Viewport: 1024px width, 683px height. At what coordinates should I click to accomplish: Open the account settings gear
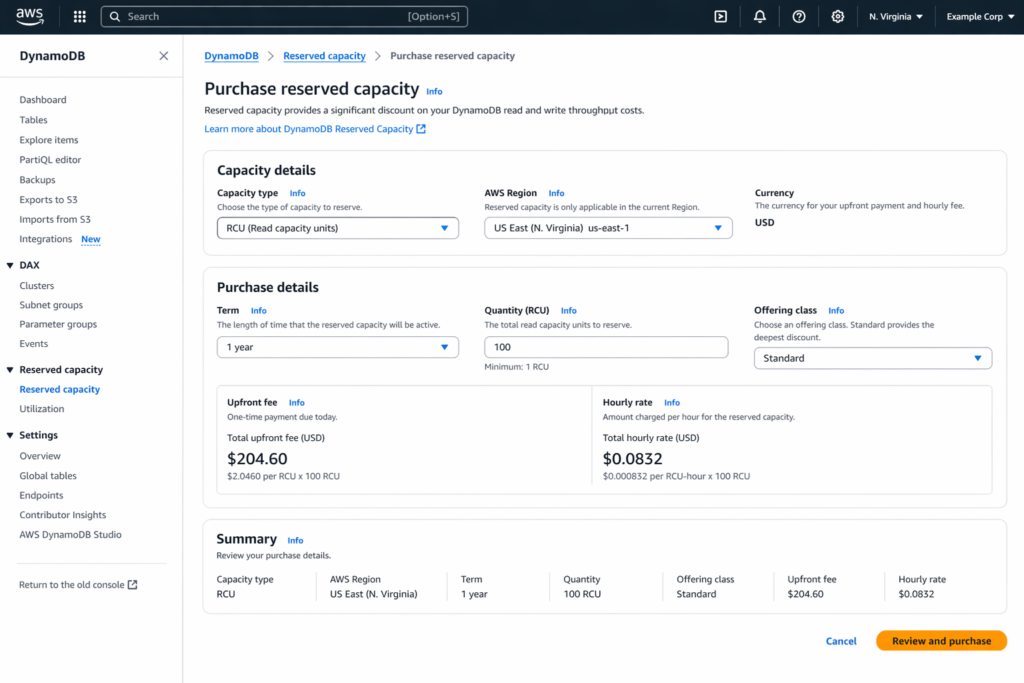pyautogui.click(x=837, y=16)
